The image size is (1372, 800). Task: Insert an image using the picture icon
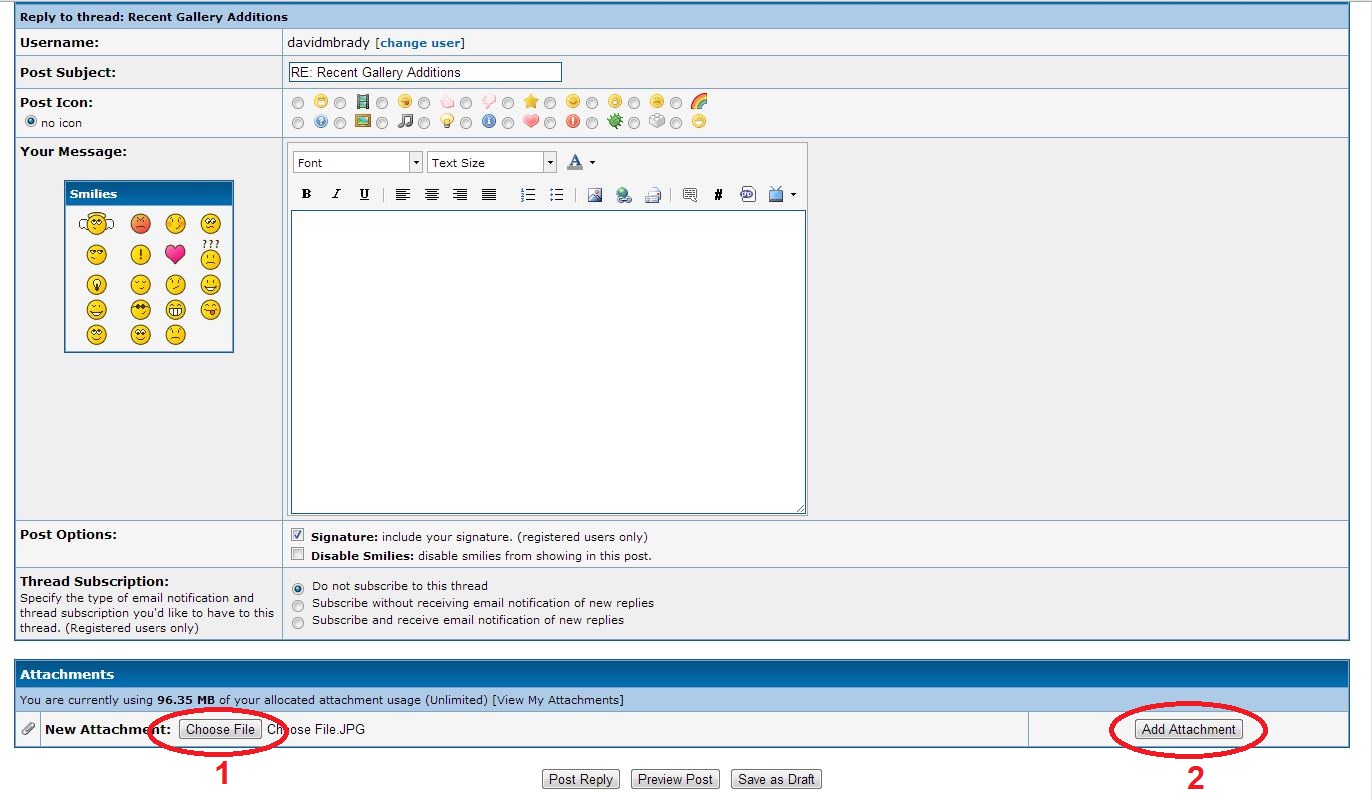coord(595,195)
